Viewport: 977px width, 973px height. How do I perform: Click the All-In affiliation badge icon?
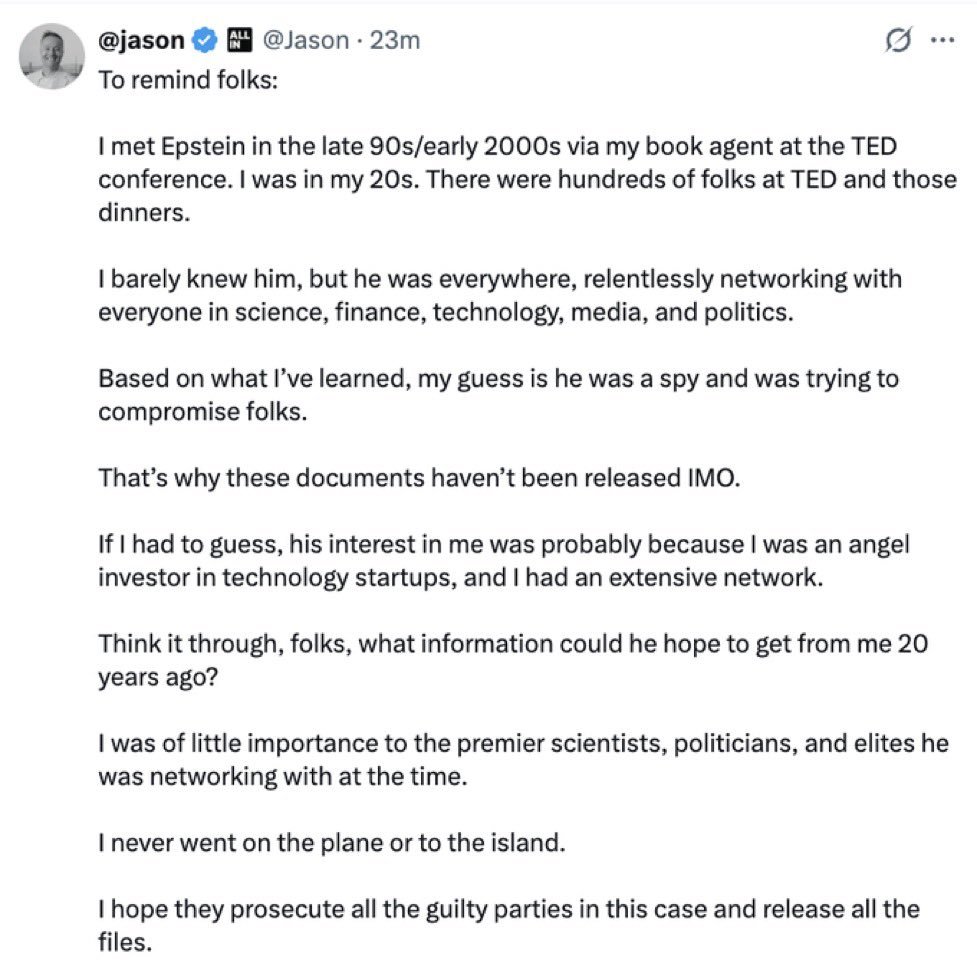pyautogui.click(x=239, y=41)
